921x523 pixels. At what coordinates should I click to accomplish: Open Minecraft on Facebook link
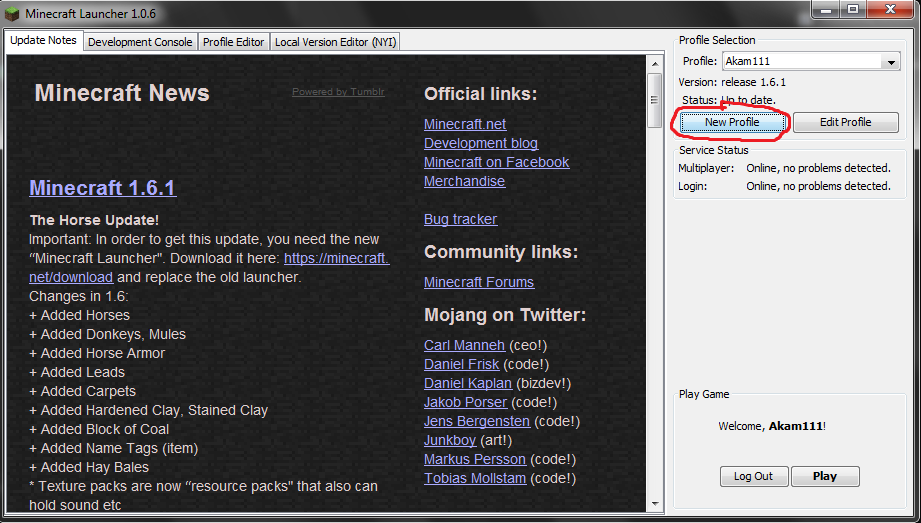pos(496,162)
